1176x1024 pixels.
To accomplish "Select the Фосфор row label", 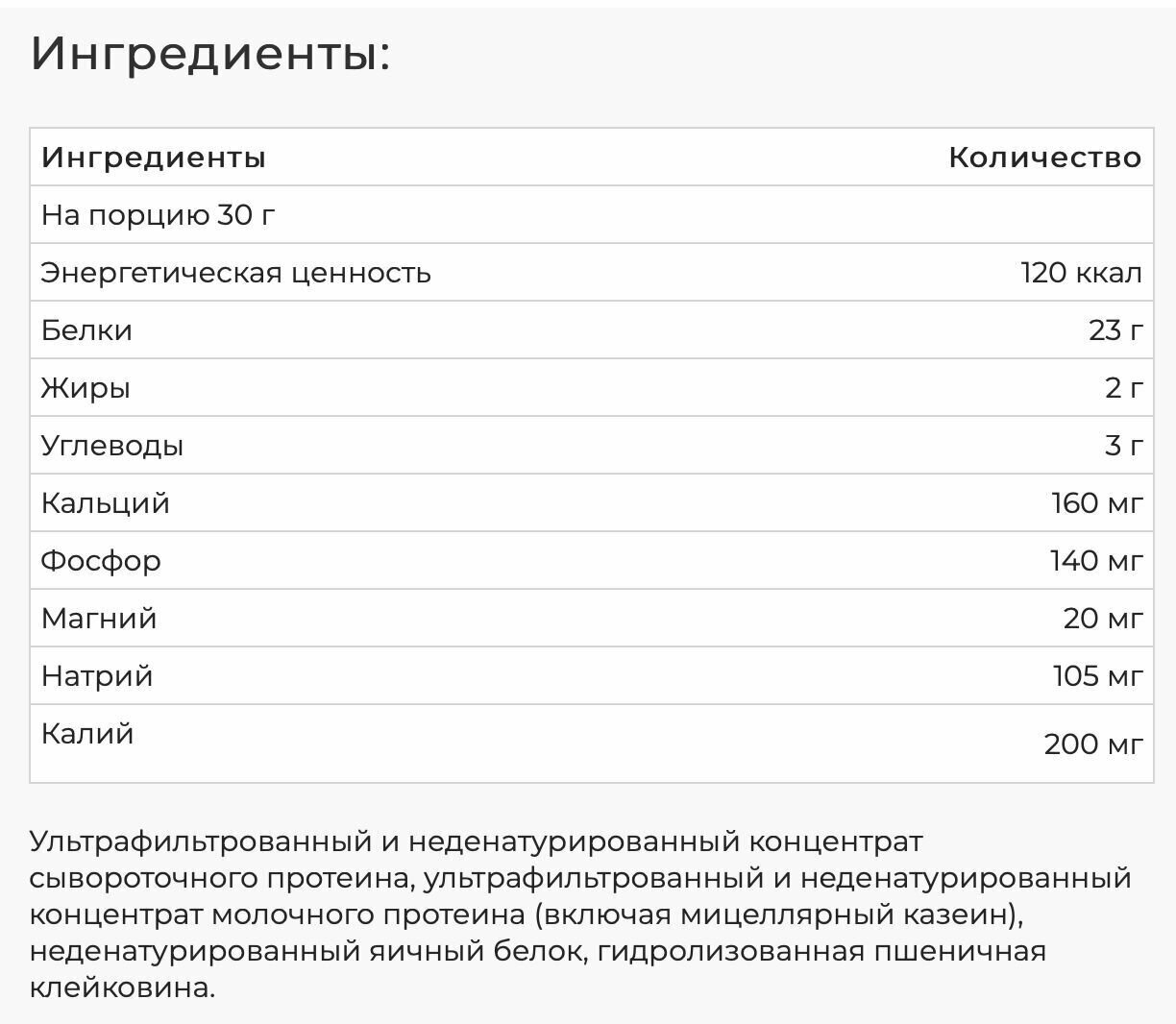I will pyautogui.click(x=101, y=561).
